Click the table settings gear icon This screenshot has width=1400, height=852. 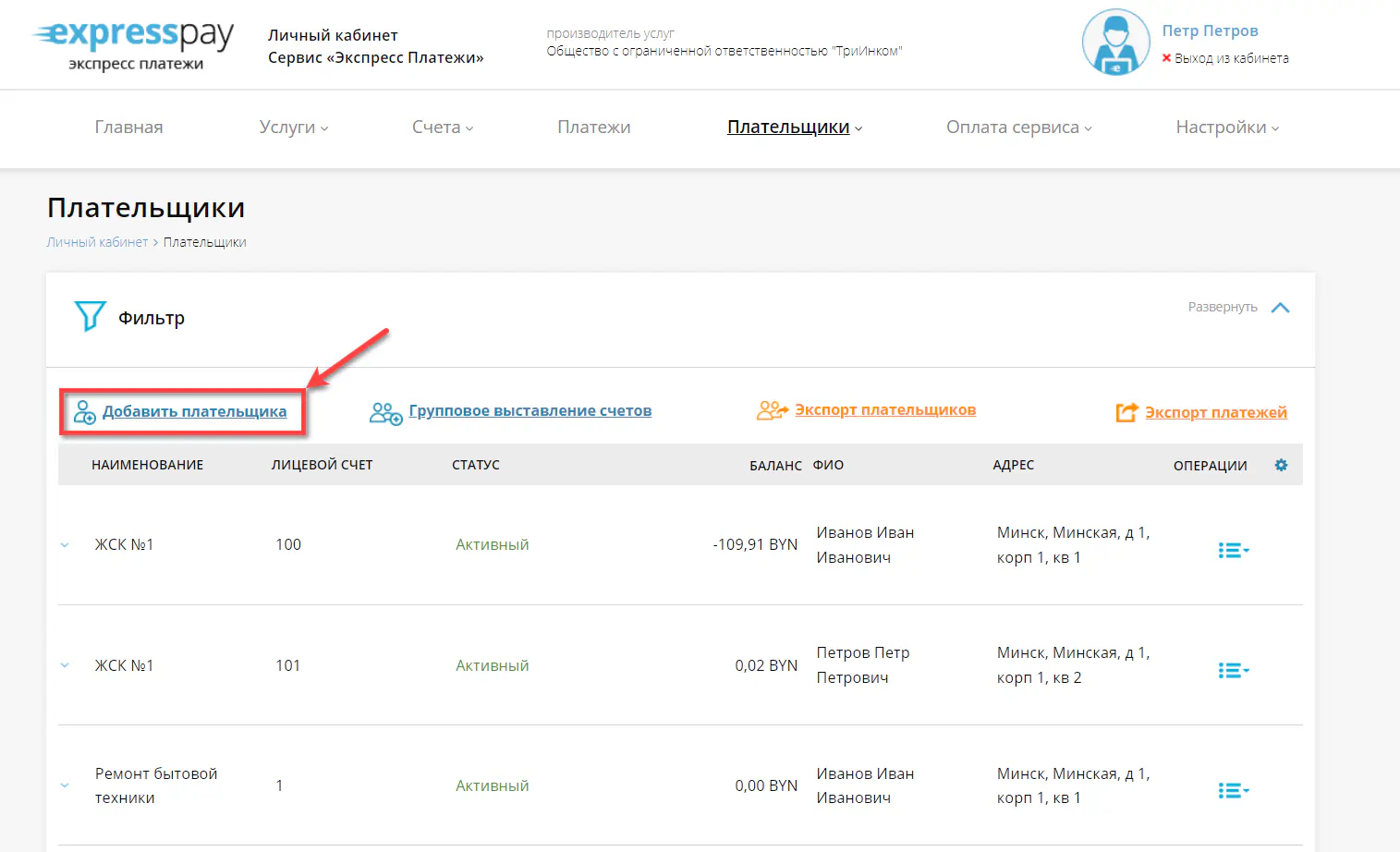pos(1281,465)
